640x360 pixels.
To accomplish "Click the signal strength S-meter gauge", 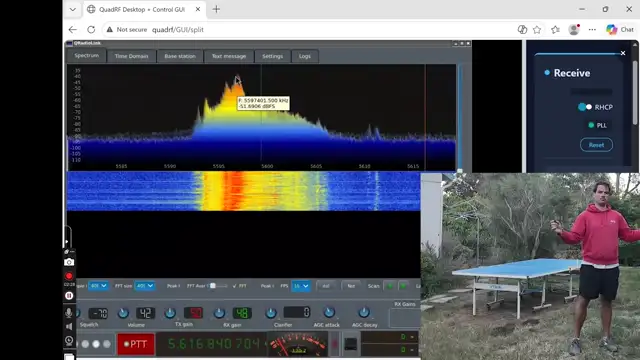I will coord(298,344).
